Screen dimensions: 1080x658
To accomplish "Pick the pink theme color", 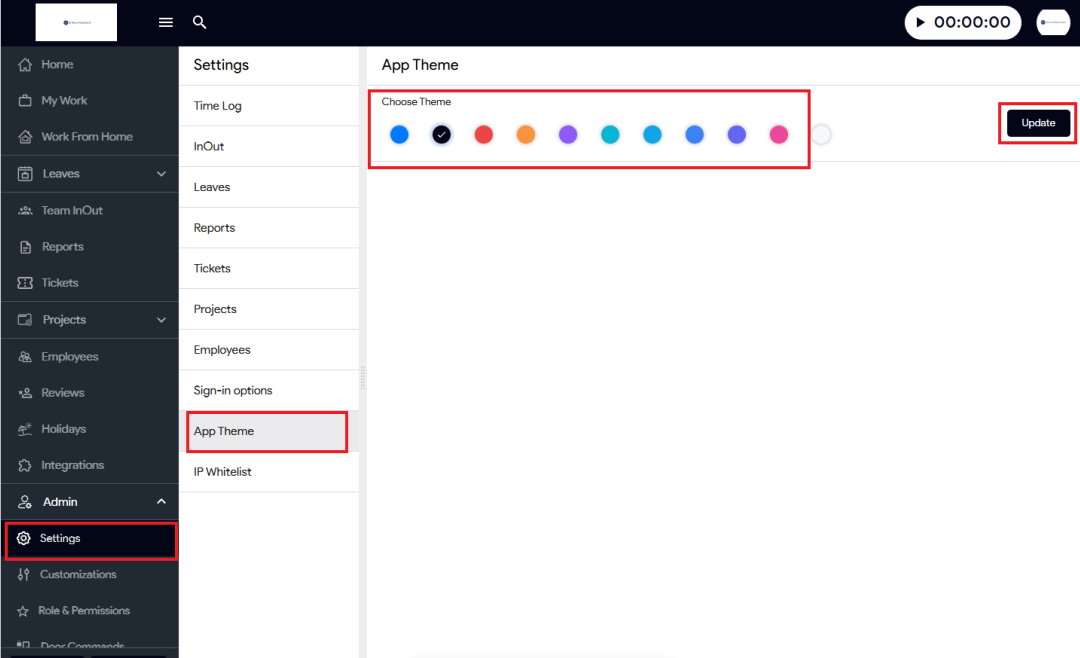I will 779,134.
